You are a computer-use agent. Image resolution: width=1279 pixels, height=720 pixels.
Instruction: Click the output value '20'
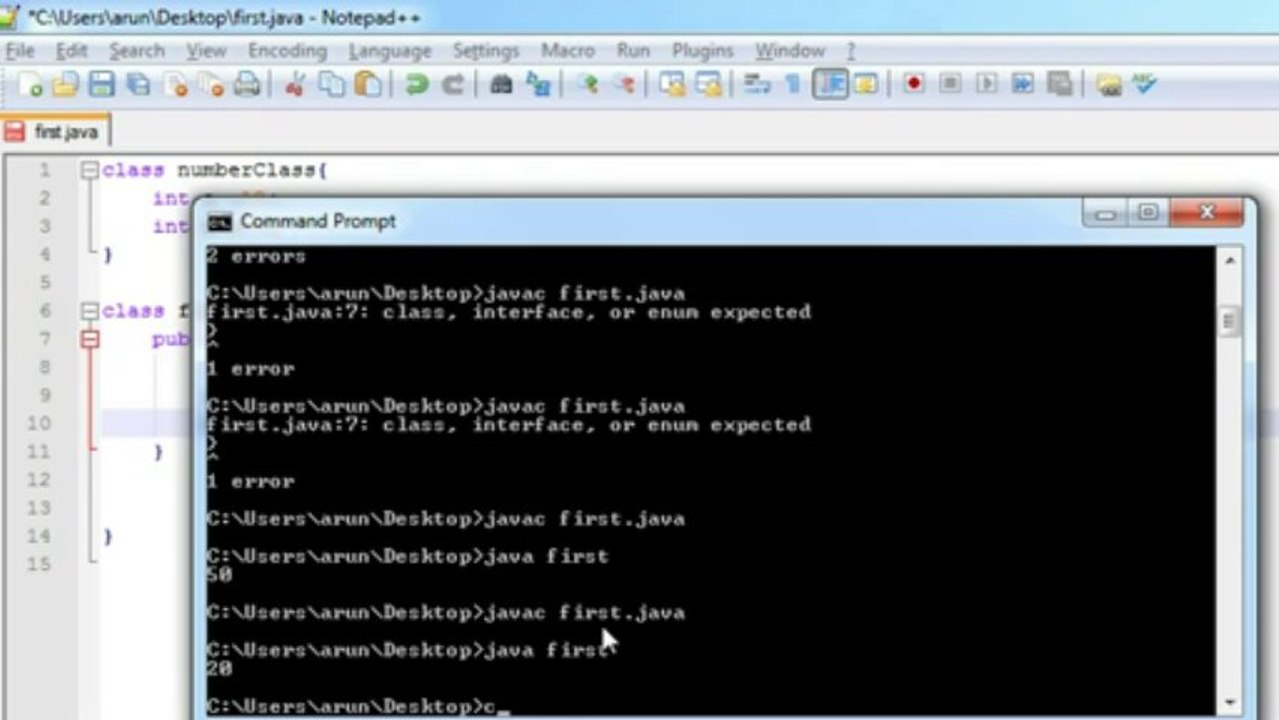coord(219,668)
